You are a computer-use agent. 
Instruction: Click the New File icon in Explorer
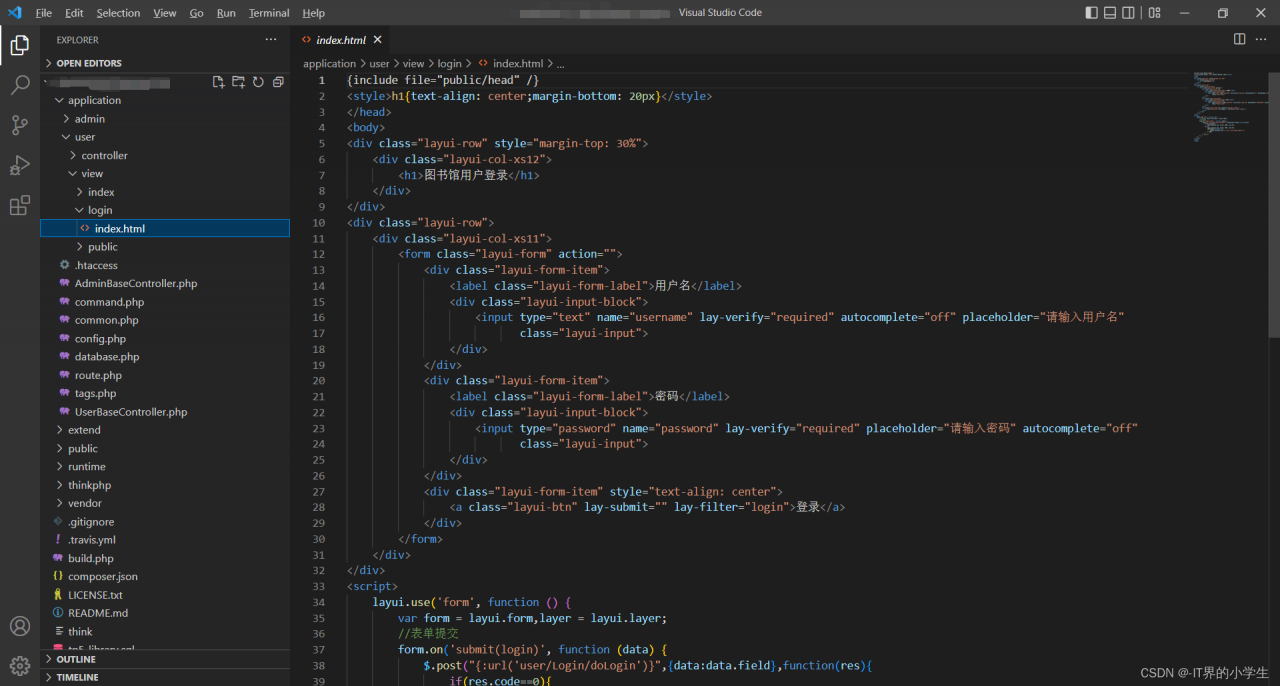coord(218,82)
